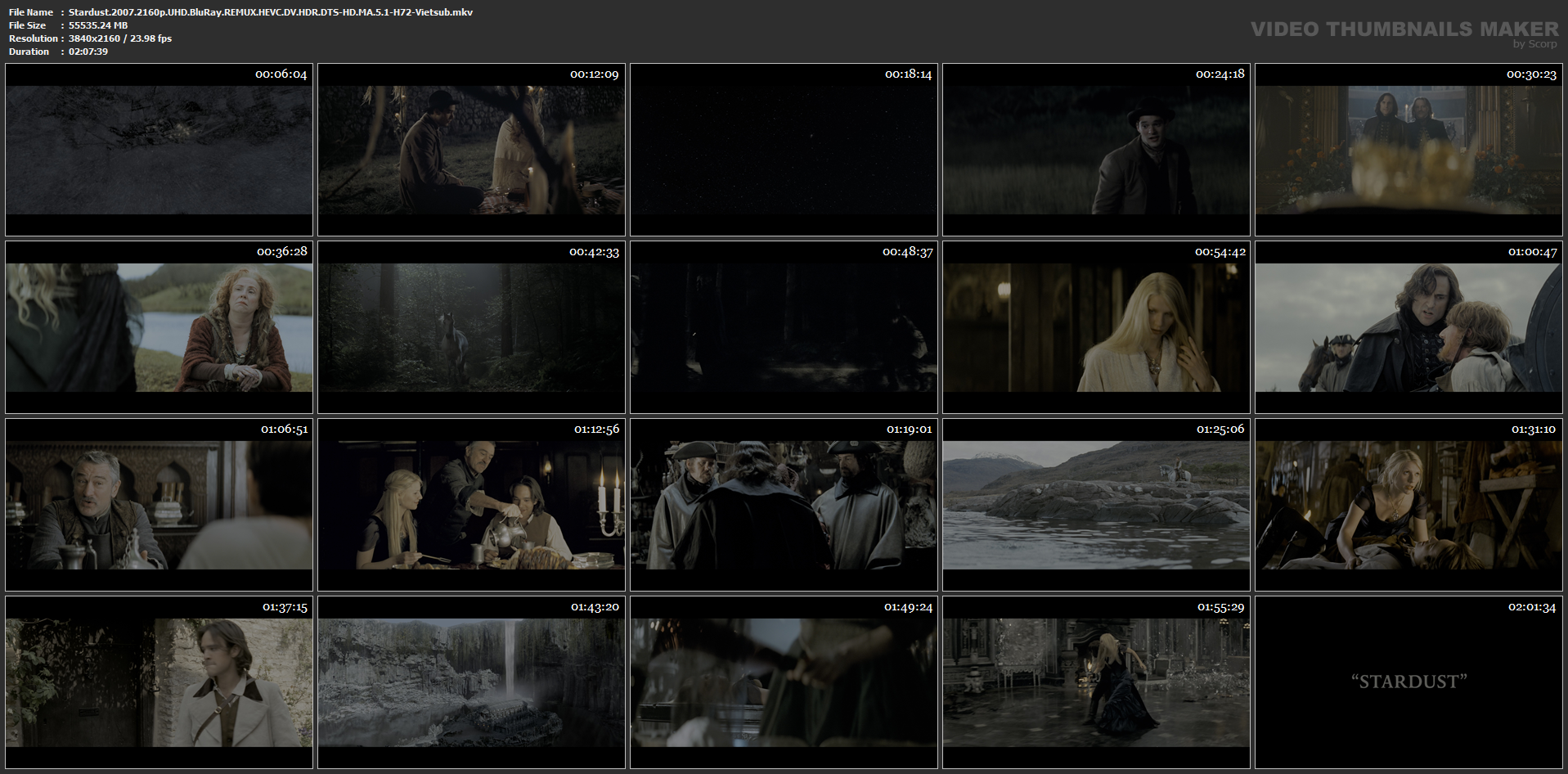Select the thumbnail at 01:31:10

point(1409,505)
